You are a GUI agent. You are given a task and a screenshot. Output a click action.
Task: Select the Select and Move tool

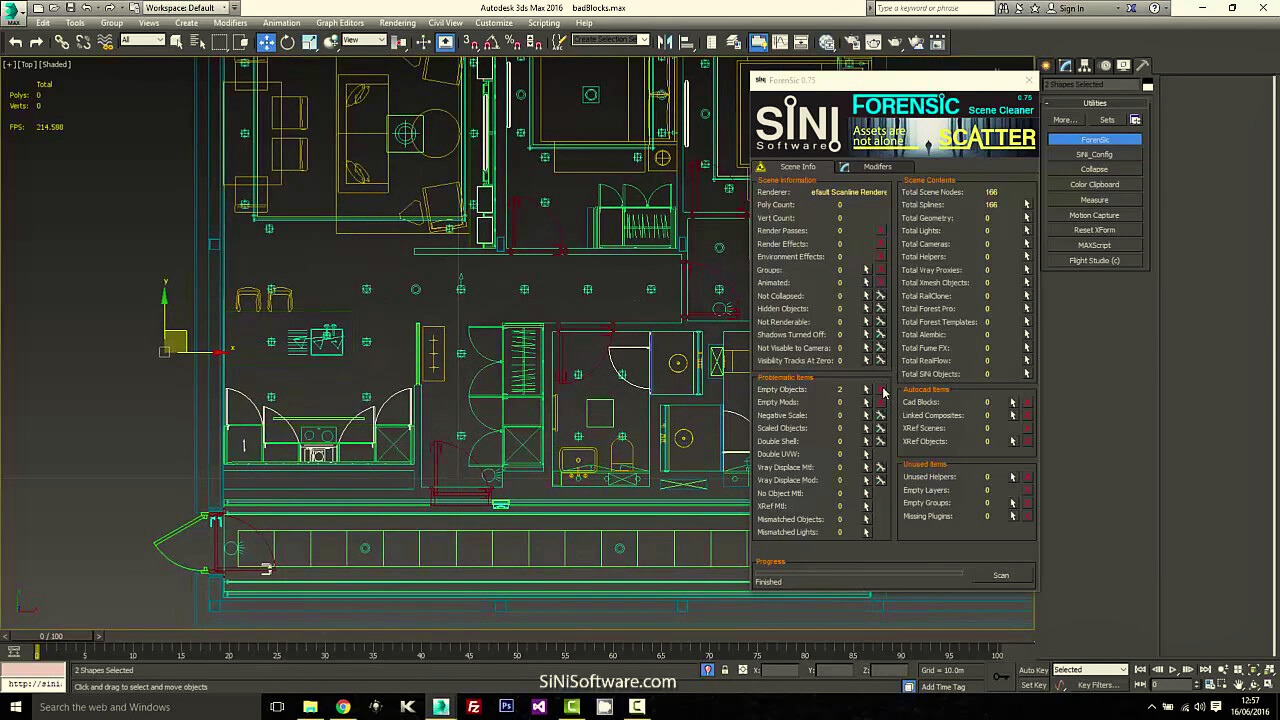click(266, 42)
